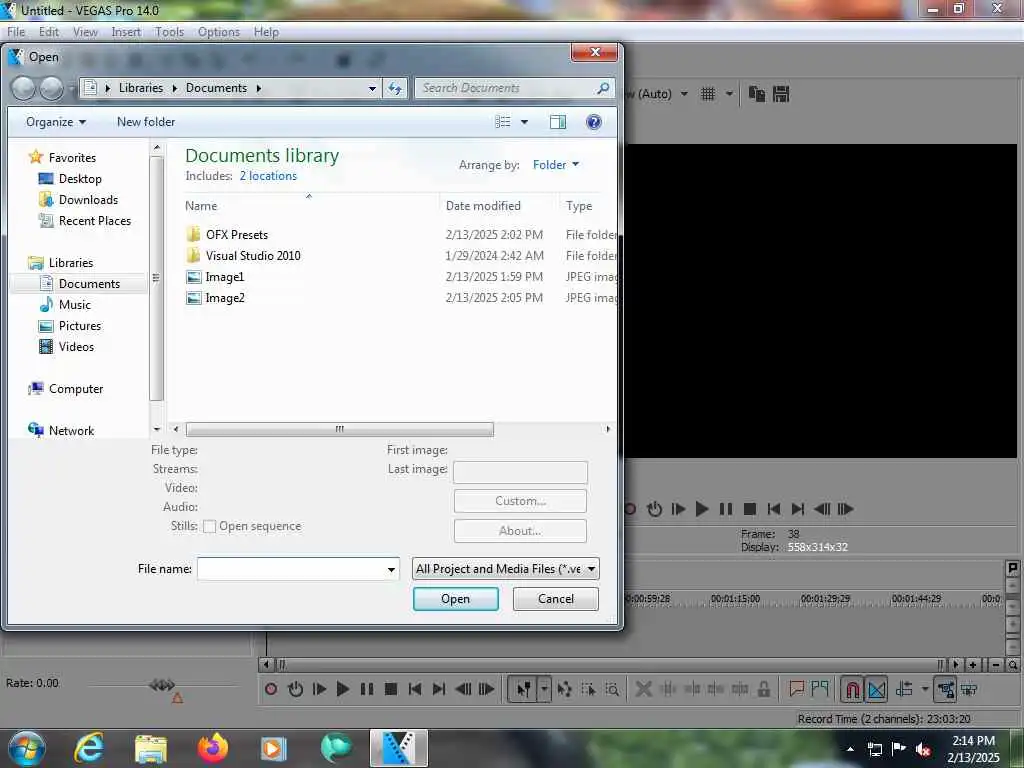Image resolution: width=1024 pixels, height=768 pixels.
Task: Open preview quality (Auto) dropdown
Action: (x=684, y=94)
